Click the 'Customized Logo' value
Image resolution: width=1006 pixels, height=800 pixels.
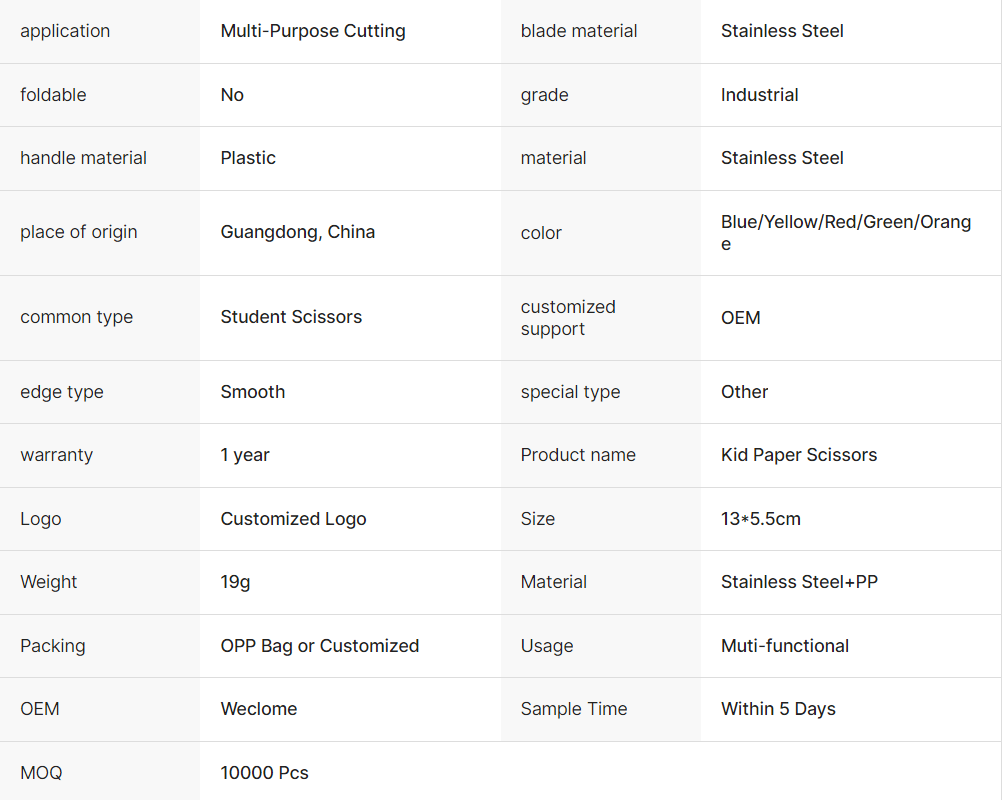click(x=293, y=519)
